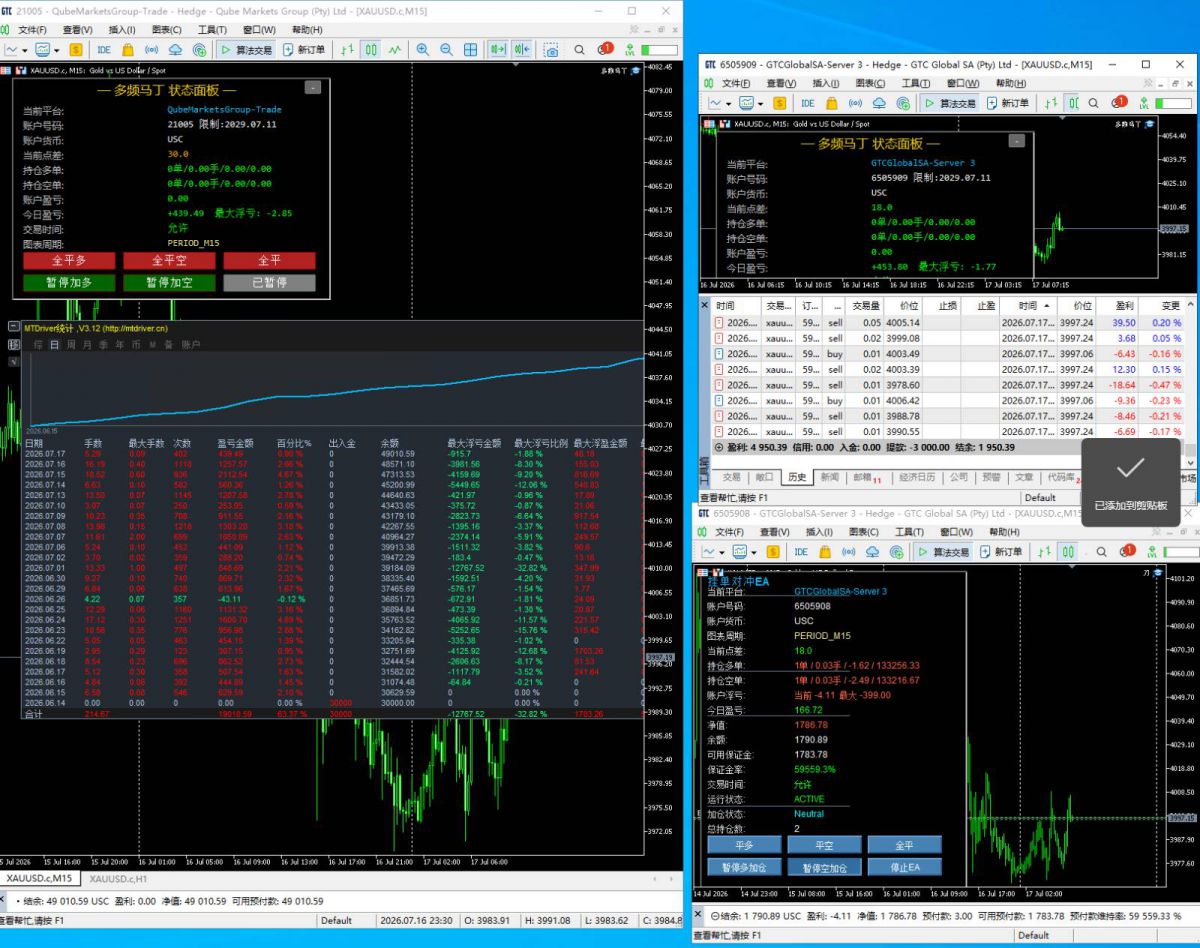Open the 工具(T) menu in Qube Markets window
The image size is (1200, 948).
tap(212, 30)
